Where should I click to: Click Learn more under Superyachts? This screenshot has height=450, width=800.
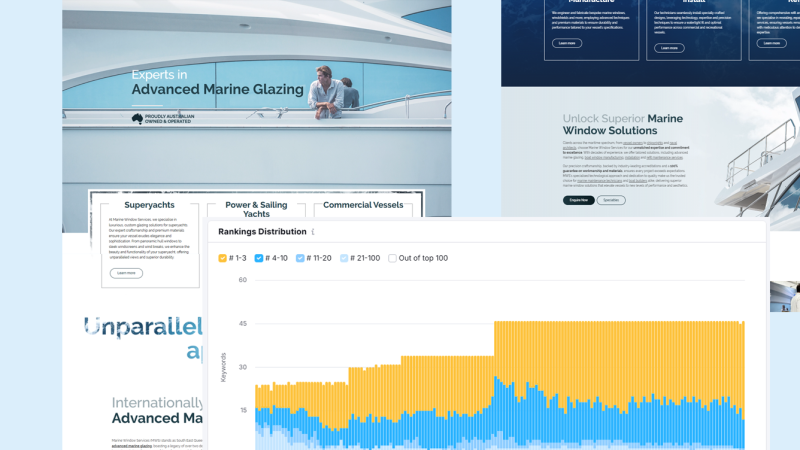(x=127, y=273)
